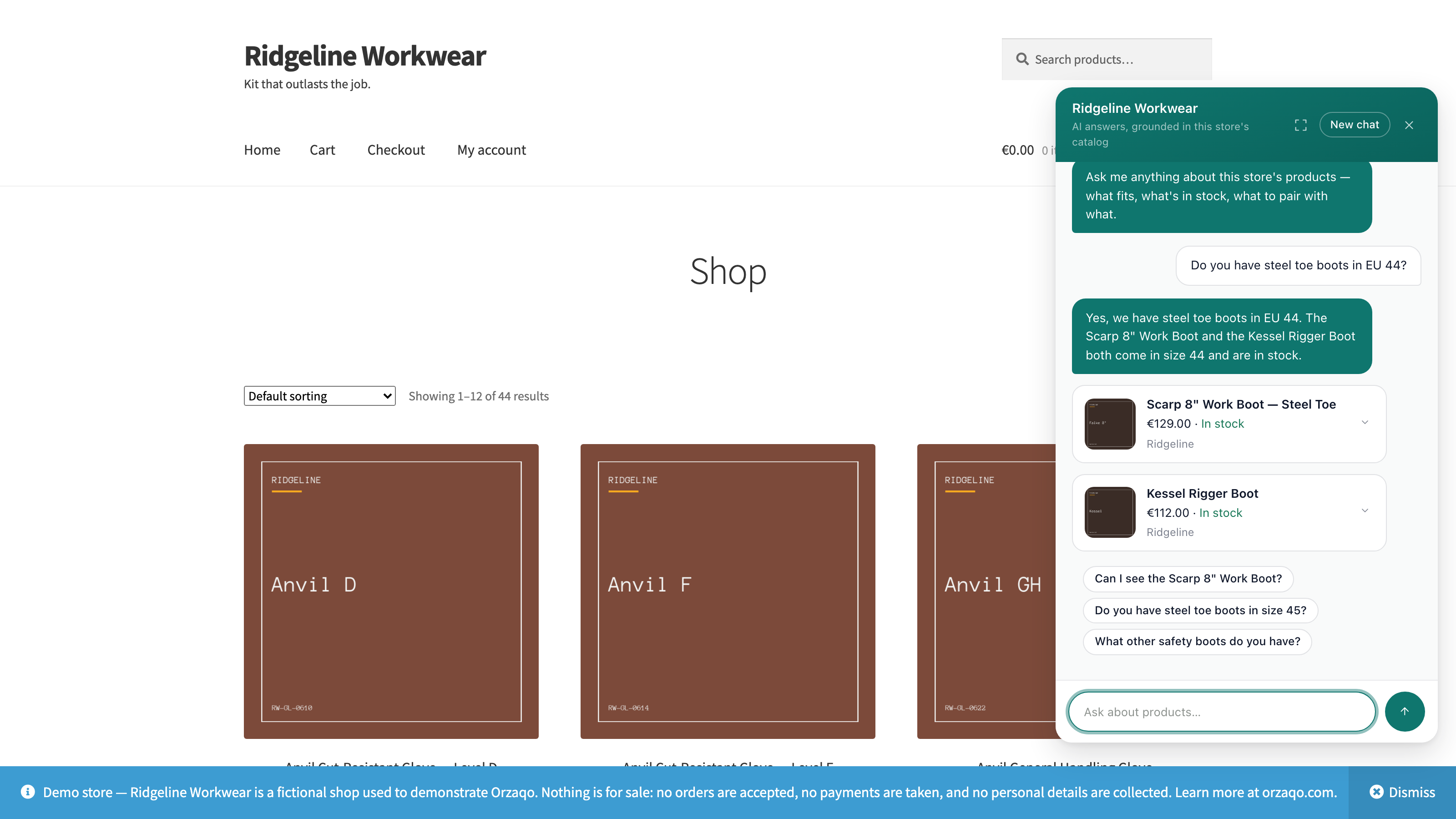
Task: Close the Ridgeline Workwear chat panel
Action: click(x=1409, y=125)
